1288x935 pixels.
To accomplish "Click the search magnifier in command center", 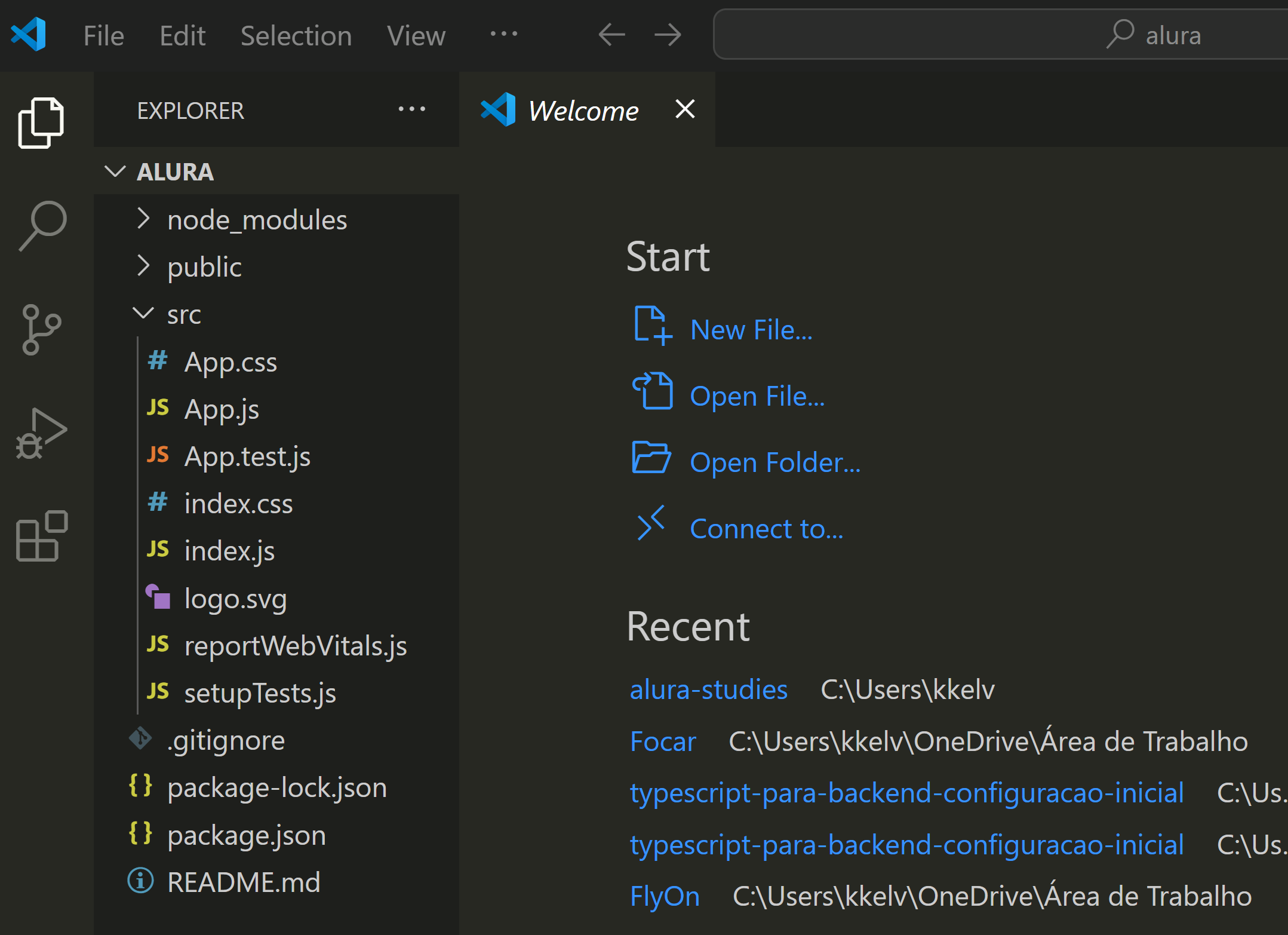I will [x=1120, y=34].
